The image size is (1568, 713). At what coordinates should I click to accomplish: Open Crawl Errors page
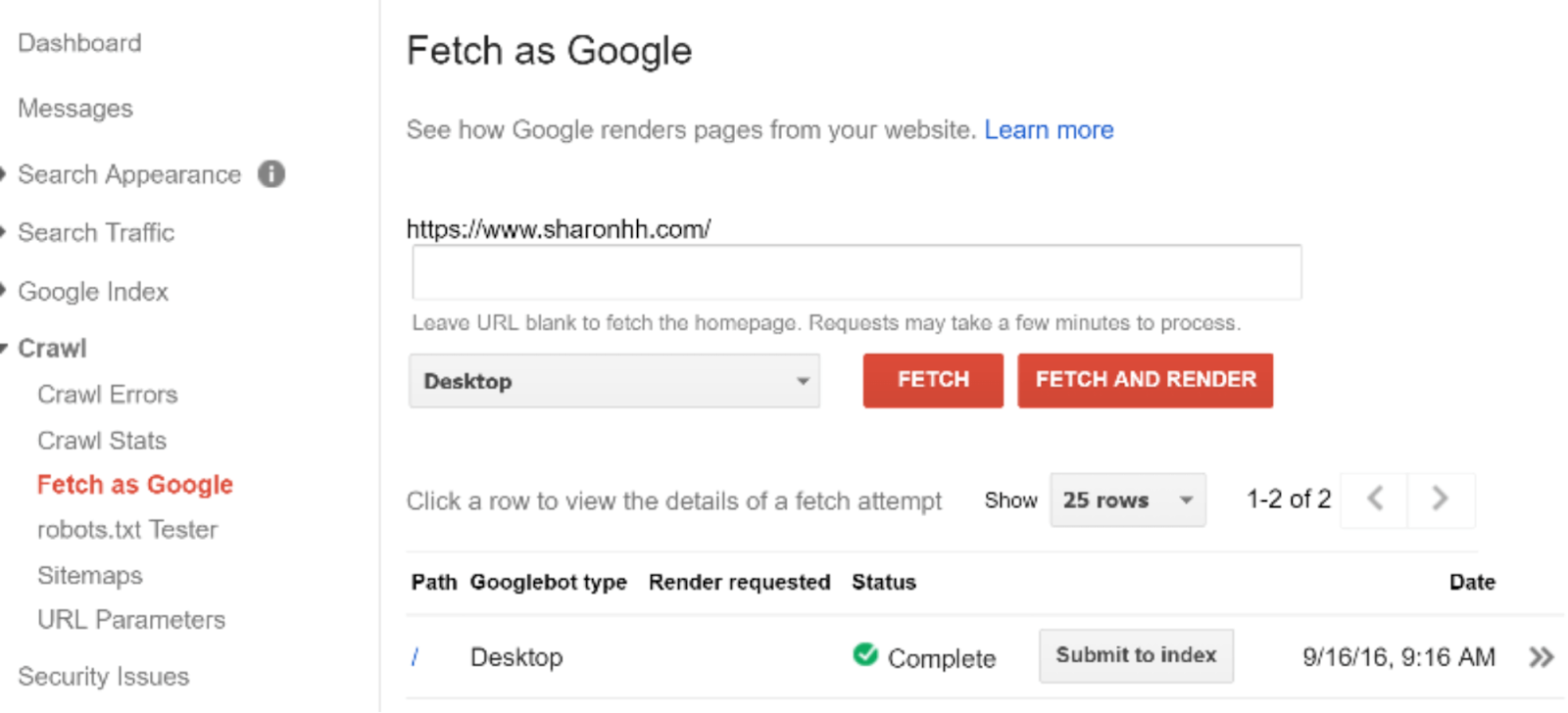coord(108,395)
